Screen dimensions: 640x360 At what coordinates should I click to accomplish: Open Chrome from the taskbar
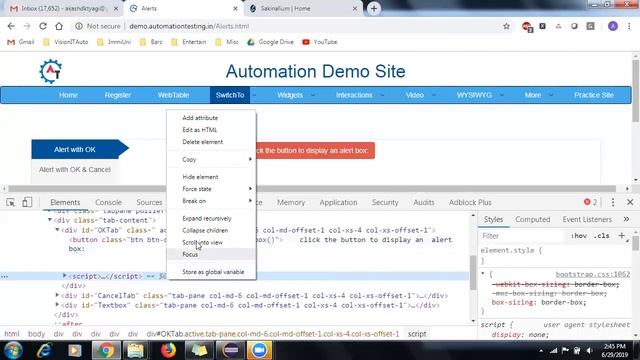pyautogui.click(x=106, y=350)
